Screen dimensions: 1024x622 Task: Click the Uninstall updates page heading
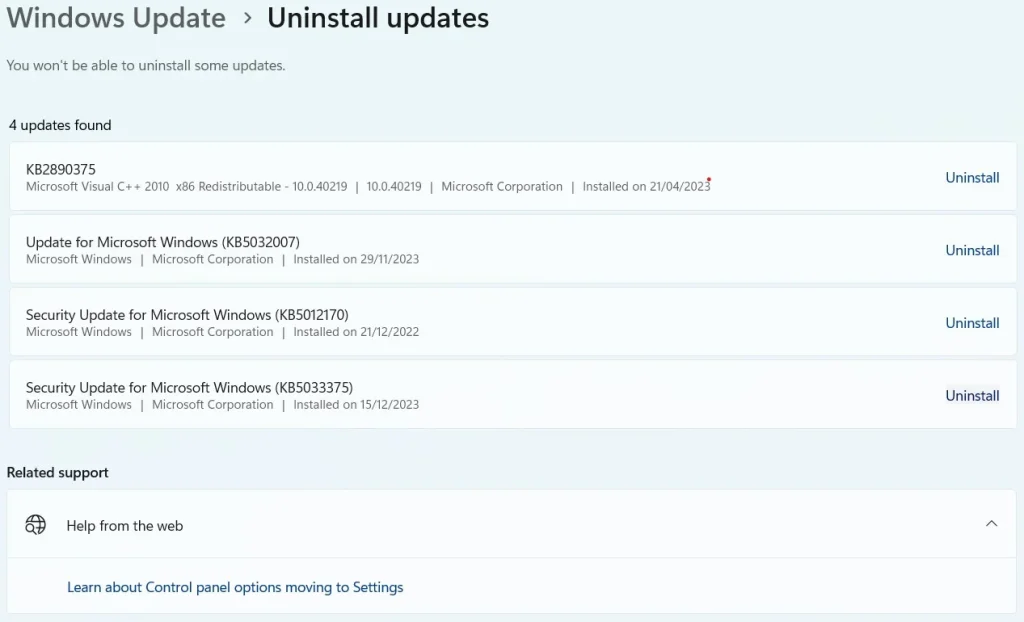[377, 18]
